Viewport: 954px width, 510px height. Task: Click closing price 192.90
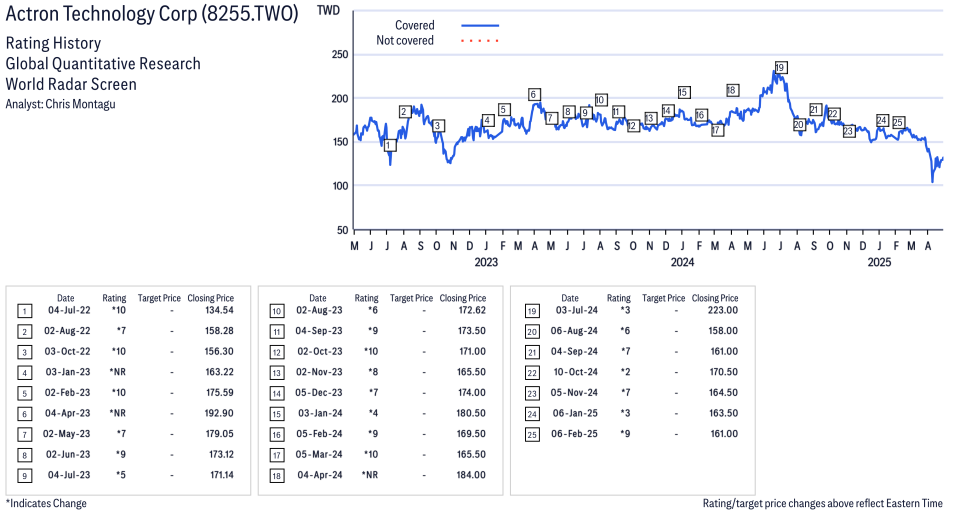click(x=219, y=413)
